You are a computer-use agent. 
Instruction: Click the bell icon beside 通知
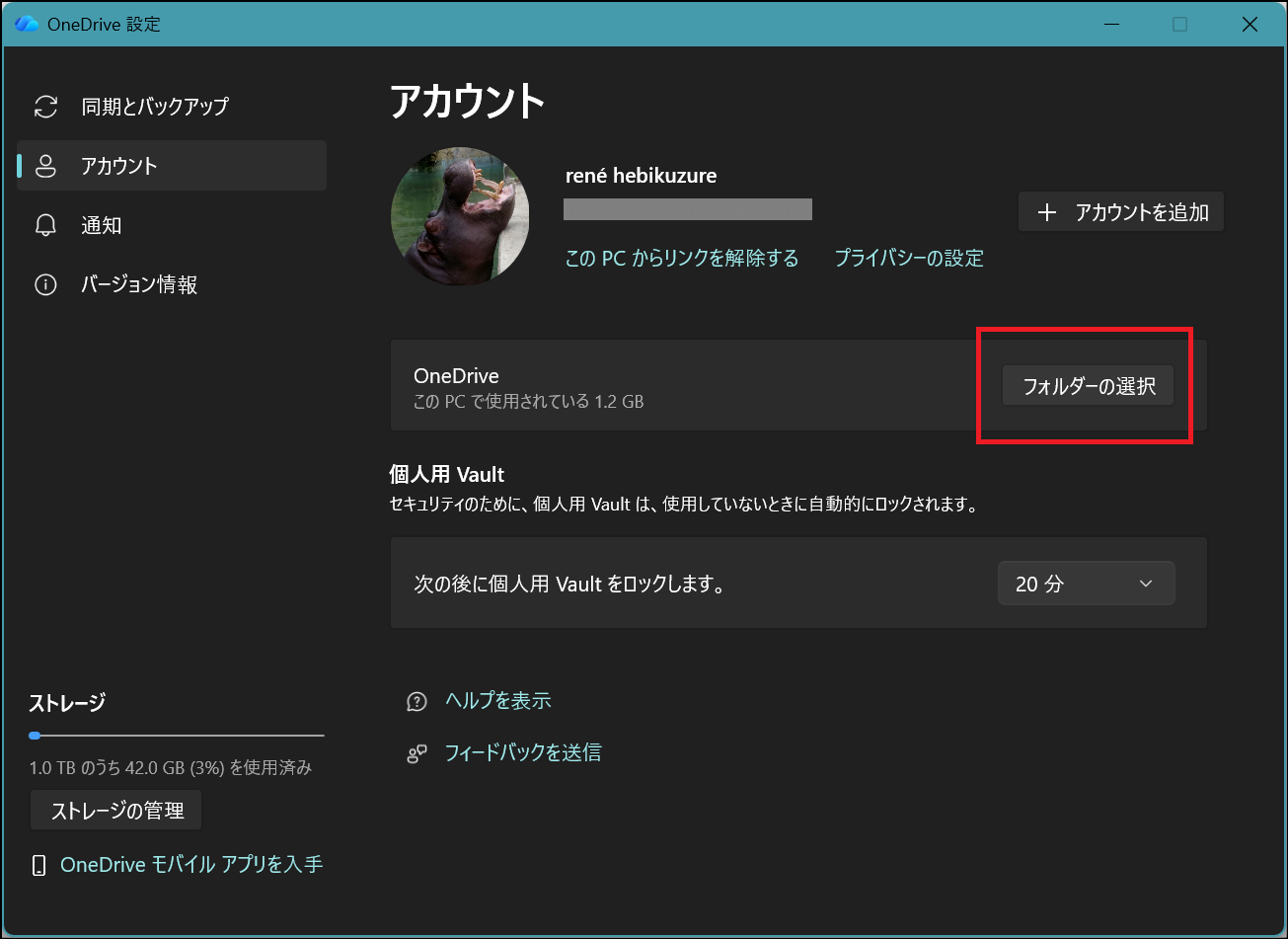45,225
